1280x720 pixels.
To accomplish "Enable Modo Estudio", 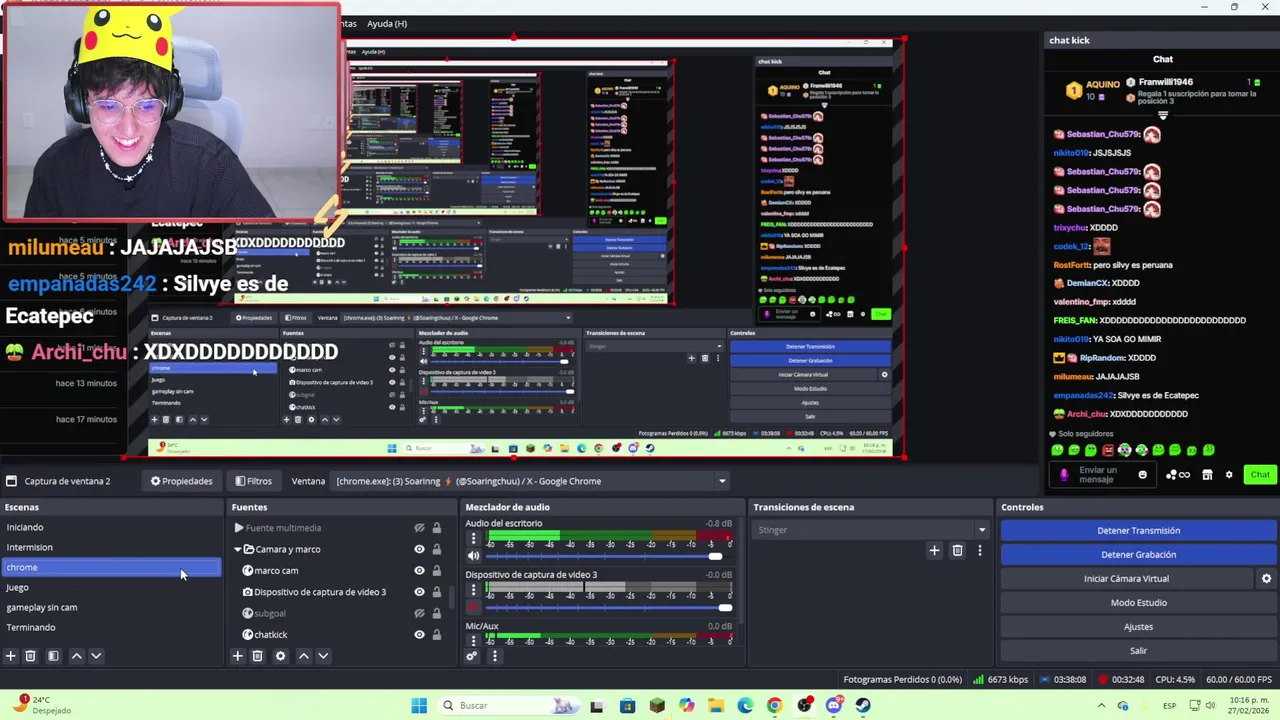I will [x=1138, y=603].
